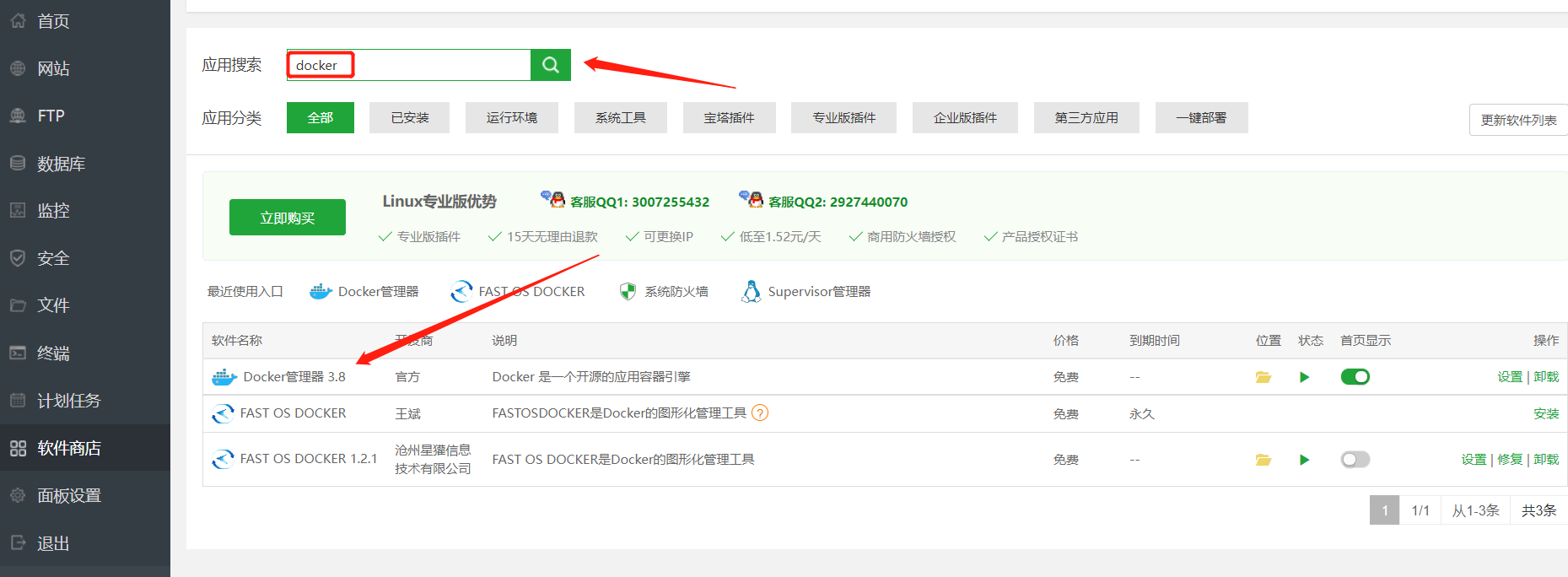
Task: Click 设置 link for Docker管理器 3.8
Action: pyautogui.click(x=1510, y=377)
